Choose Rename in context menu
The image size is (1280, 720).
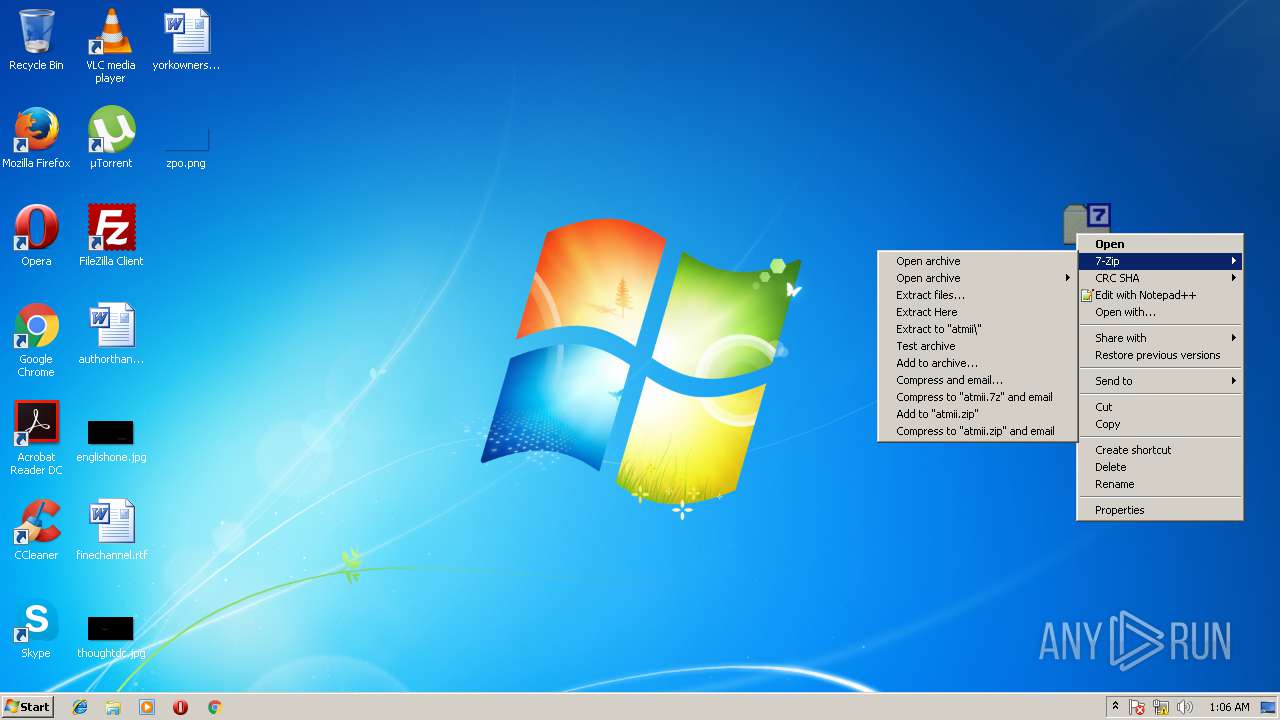[x=1160, y=484]
